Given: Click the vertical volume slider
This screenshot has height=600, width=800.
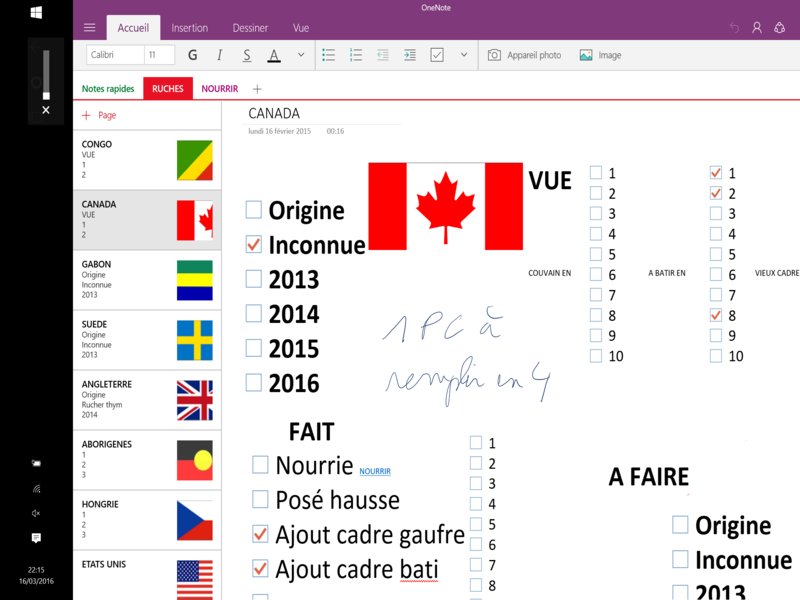Looking at the screenshot, I should (45, 80).
